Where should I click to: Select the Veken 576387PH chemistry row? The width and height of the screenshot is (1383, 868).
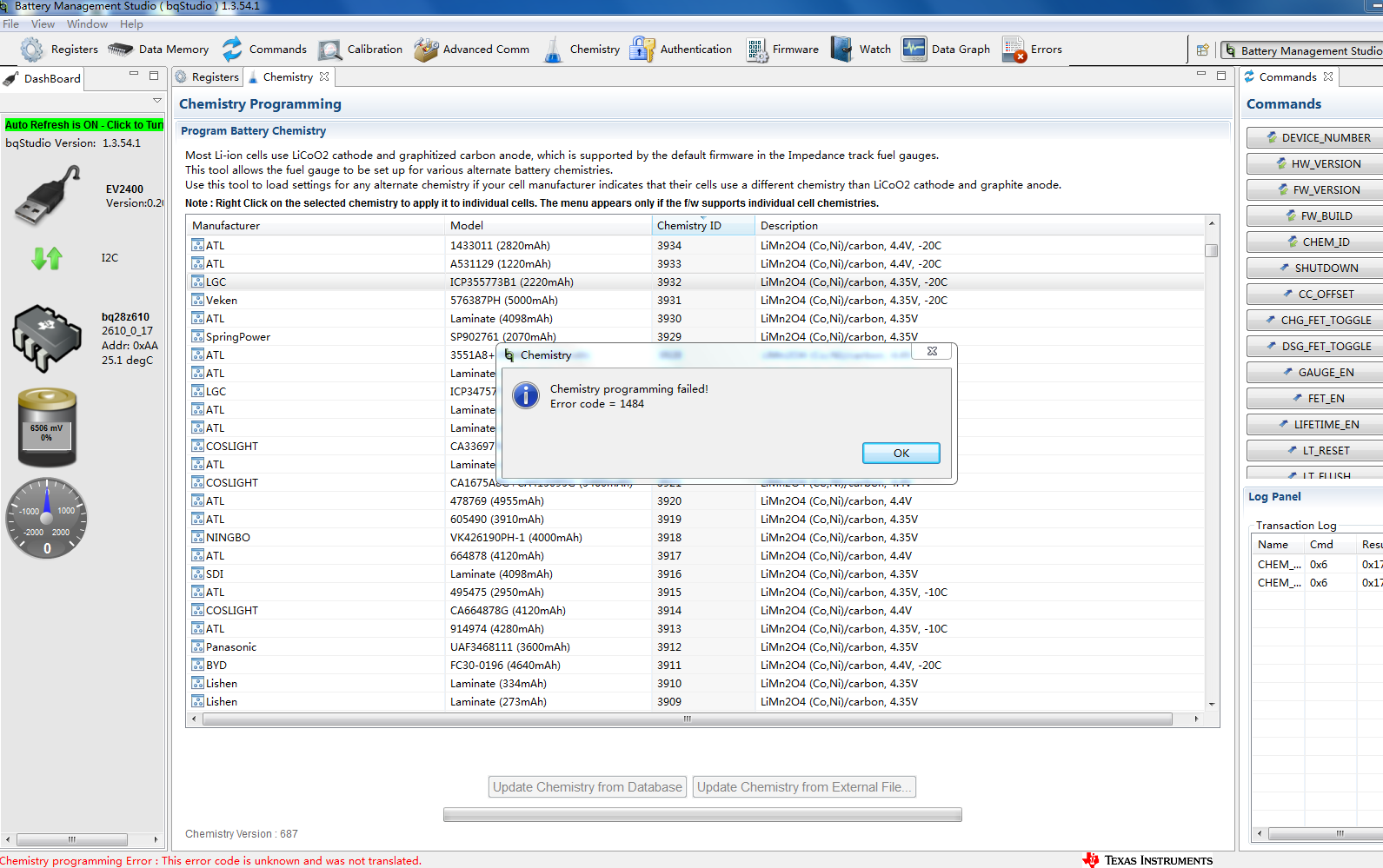coord(695,301)
